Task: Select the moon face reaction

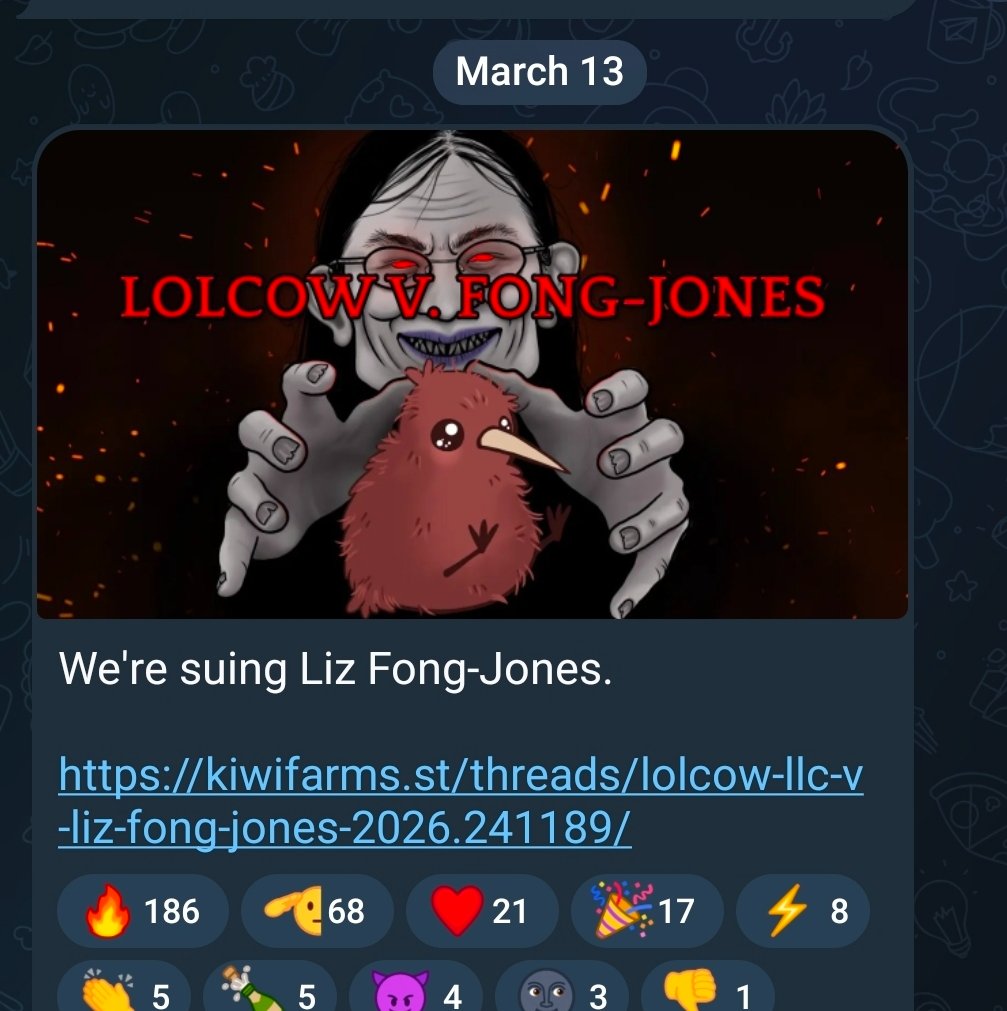Action: click(x=562, y=990)
